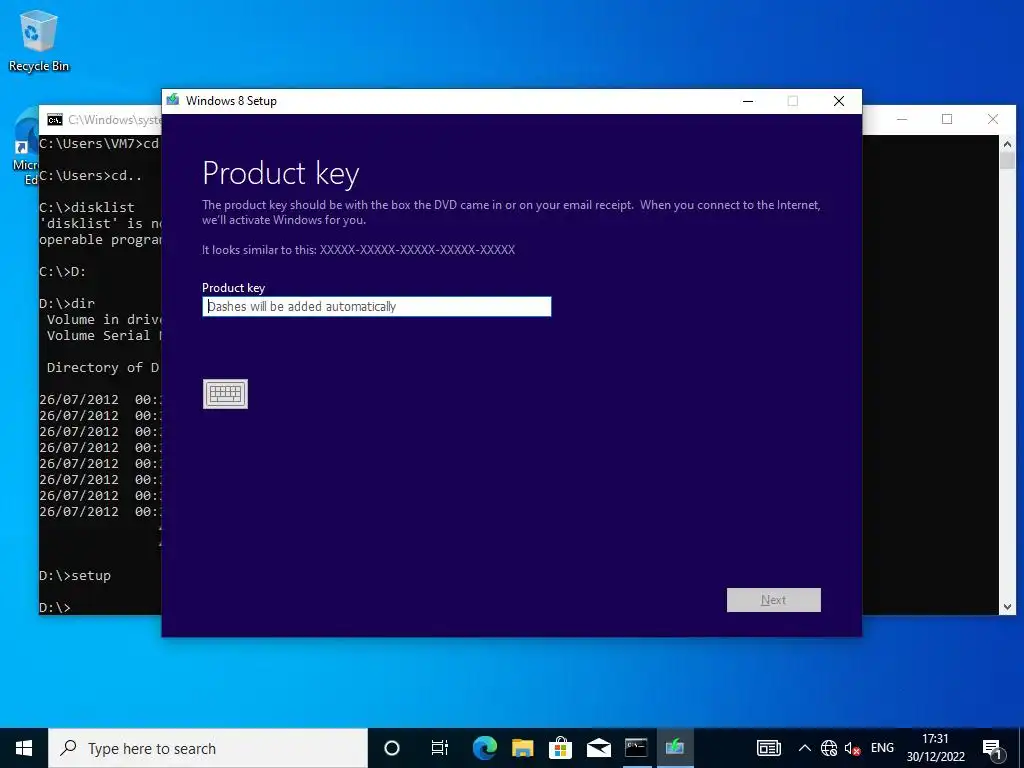
Task: Click the 'C:\>disklist' line in Command Prompt
Action: click(x=87, y=207)
